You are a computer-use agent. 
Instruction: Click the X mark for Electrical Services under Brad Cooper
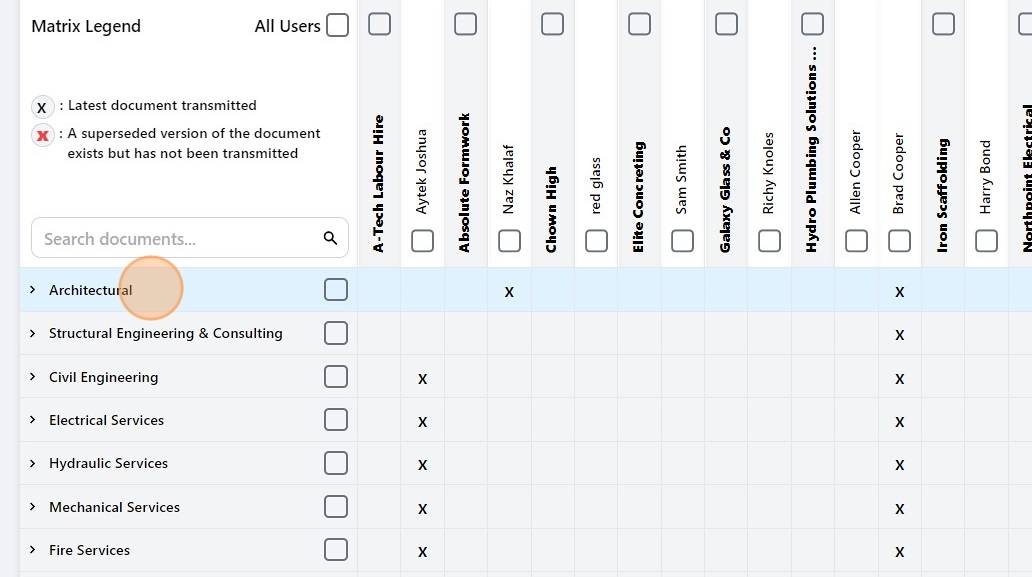click(x=899, y=422)
